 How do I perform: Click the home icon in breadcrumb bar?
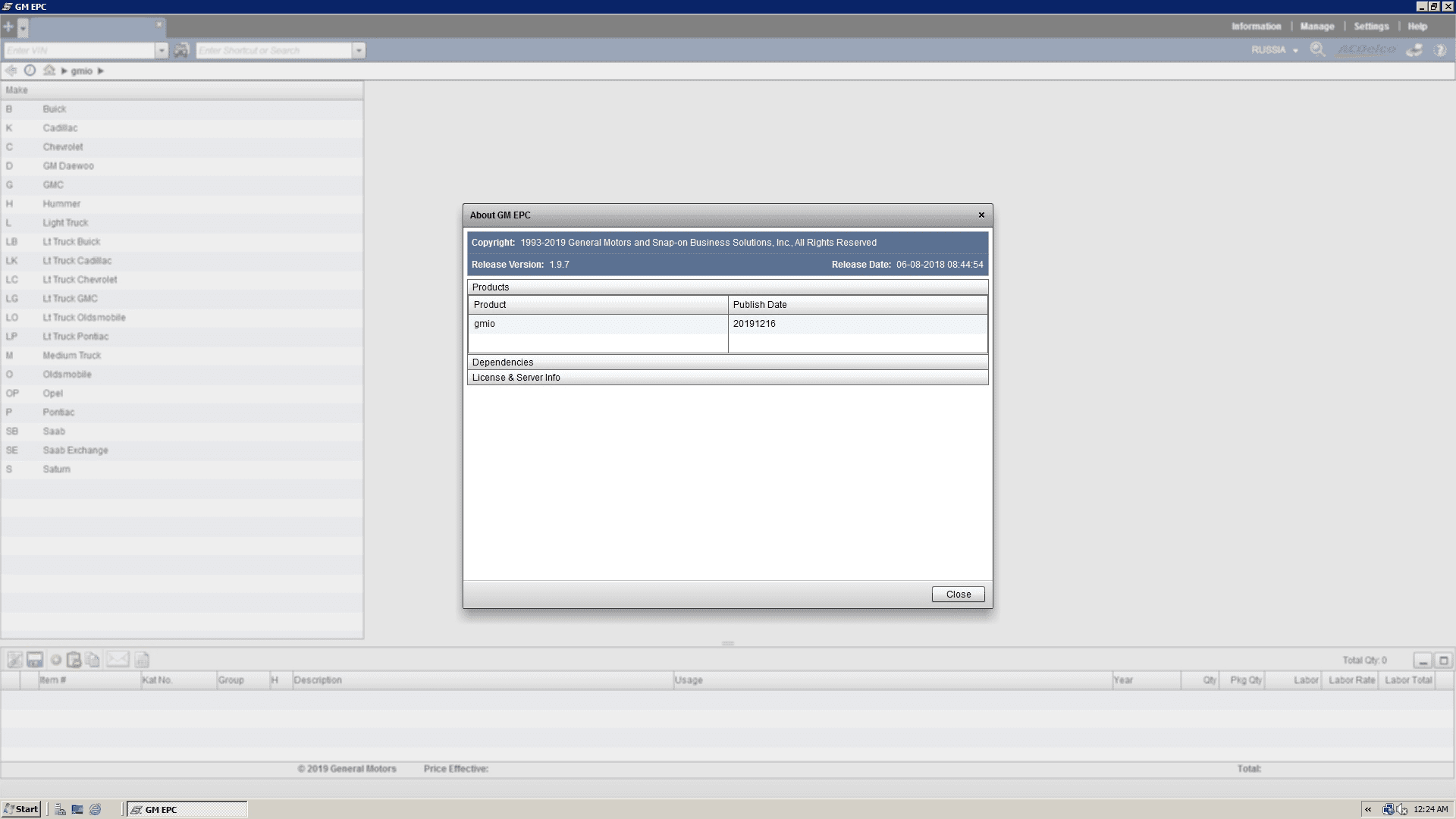tap(49, 71)
